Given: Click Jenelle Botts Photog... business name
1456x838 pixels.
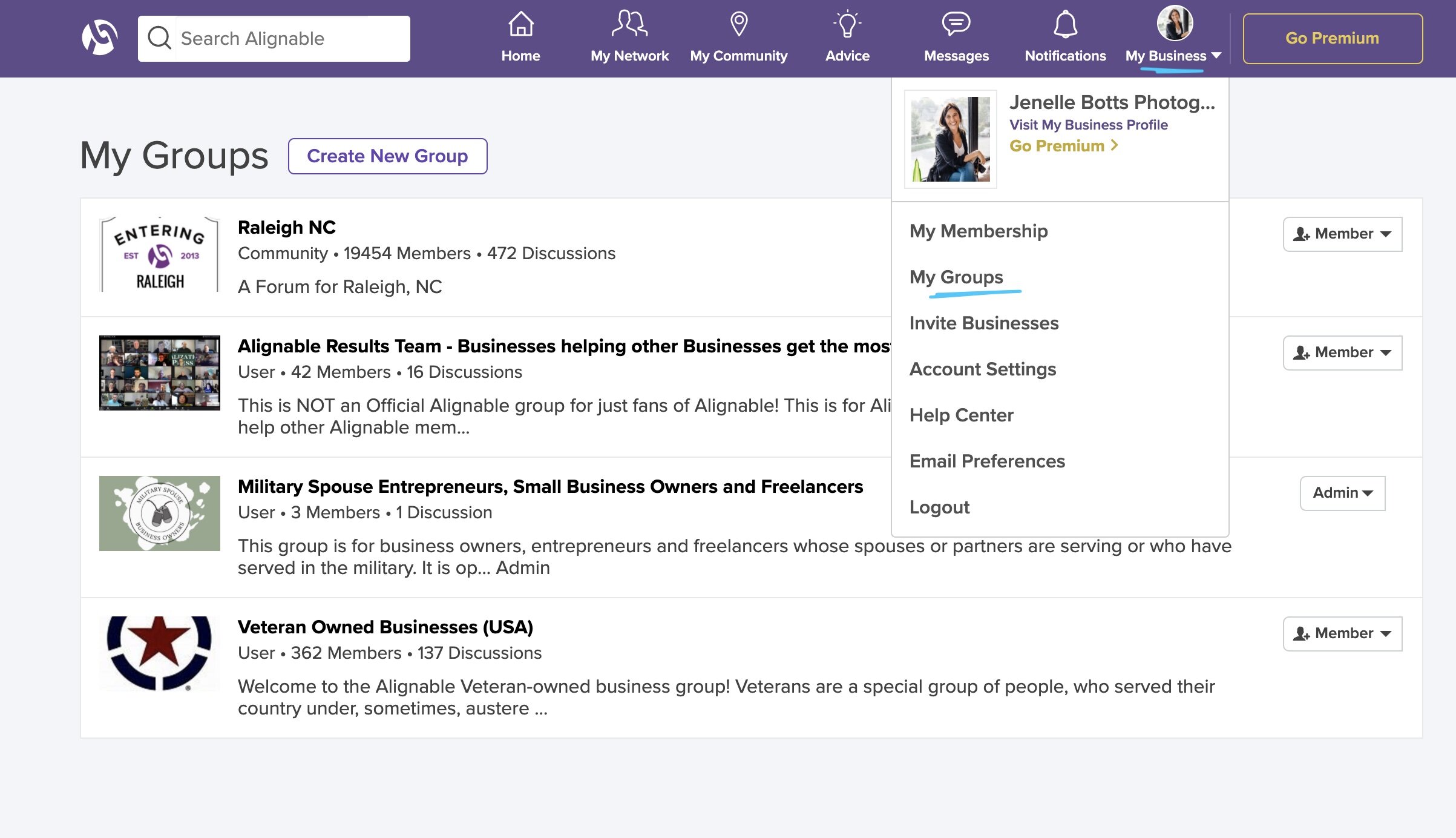Looking at the screenshot, I should tap(1112, 102).
